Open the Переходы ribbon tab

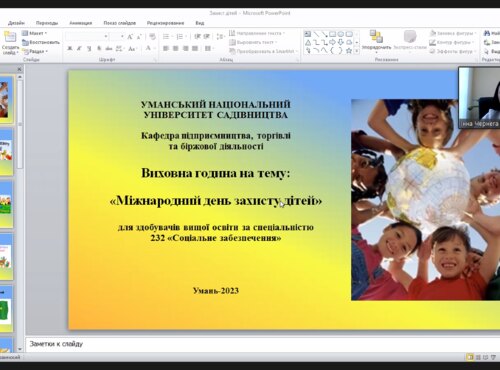[x=47, y=23]
